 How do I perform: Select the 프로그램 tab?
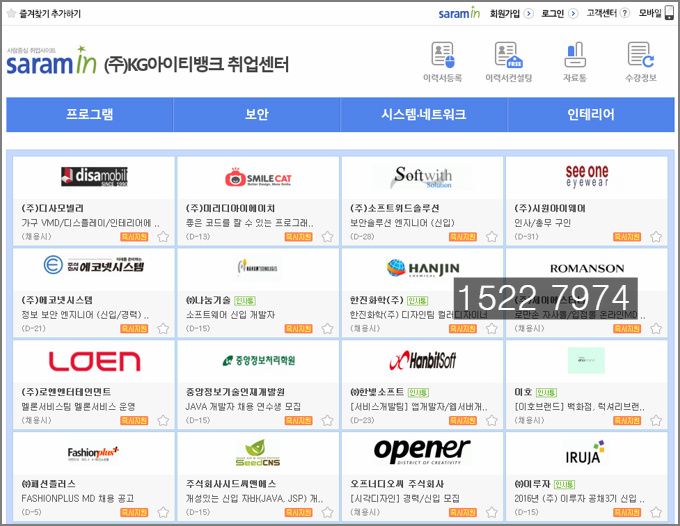[x=90, y=114]
